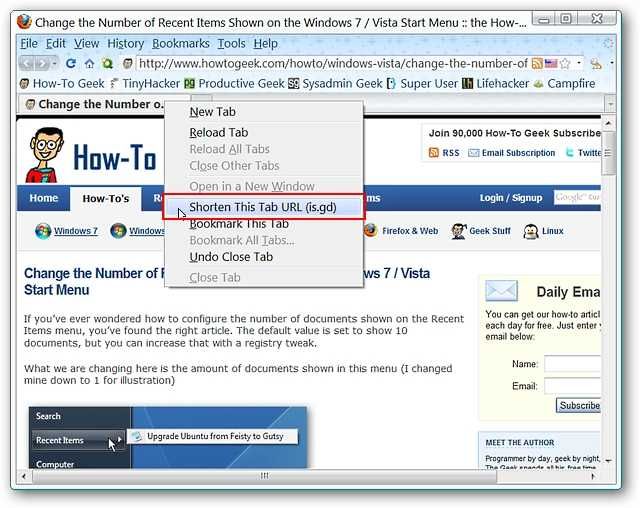Select the 'Change the Number o...' tab
Screen dimensions: 640x508
pyautogui.click(x=94, y=104)
